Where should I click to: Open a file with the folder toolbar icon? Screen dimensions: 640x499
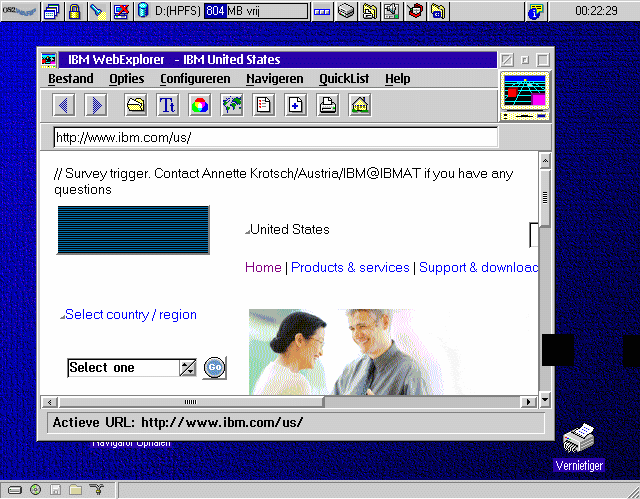[x=136, y=105]
